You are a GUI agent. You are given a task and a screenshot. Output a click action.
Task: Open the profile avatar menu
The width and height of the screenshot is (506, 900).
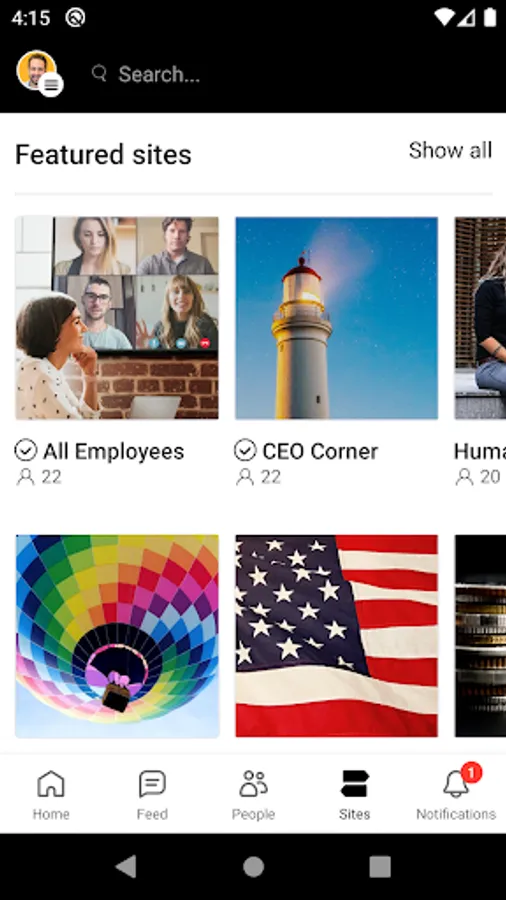38,72
